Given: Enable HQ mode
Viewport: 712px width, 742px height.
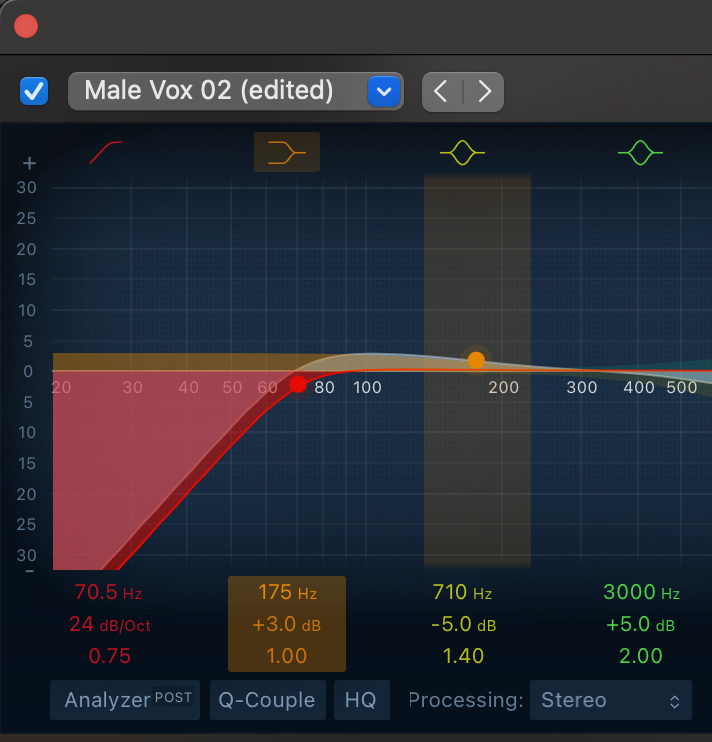Looking at the screenshot, I should click(x=361, y=700).
